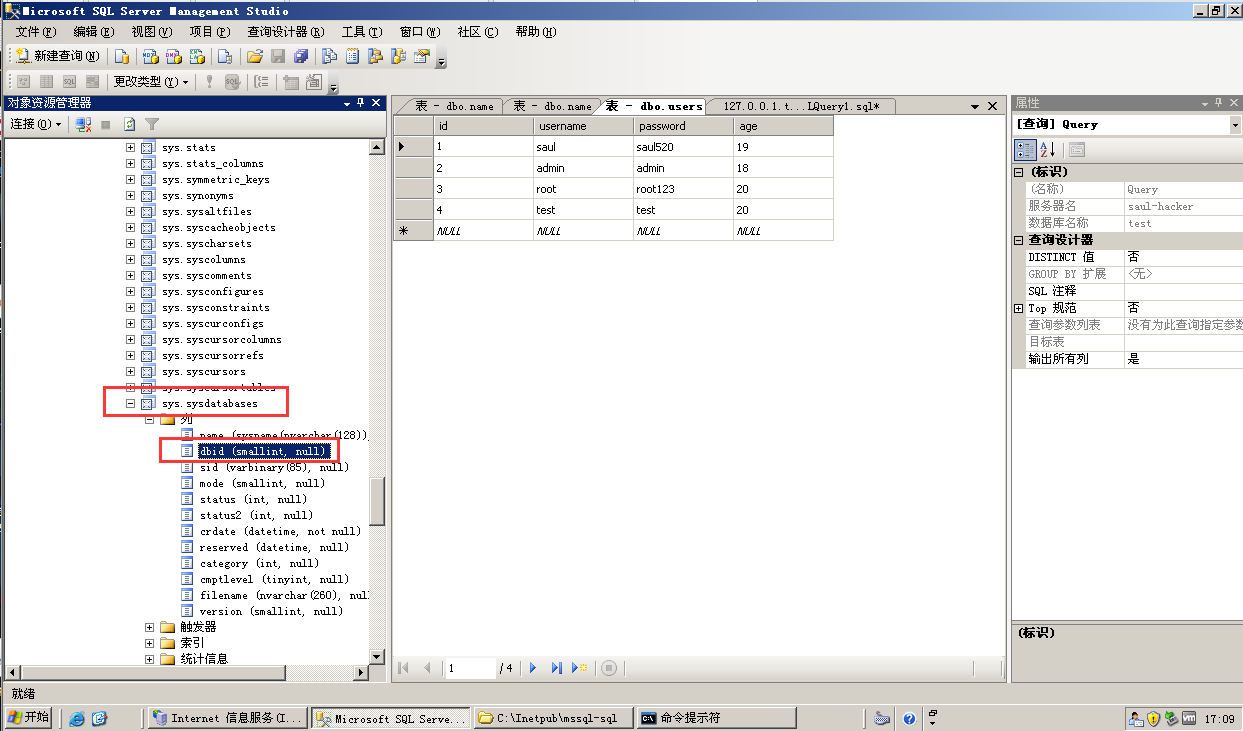
Task: Select the sys.syscolumns tree item
Action: [203, 260]
